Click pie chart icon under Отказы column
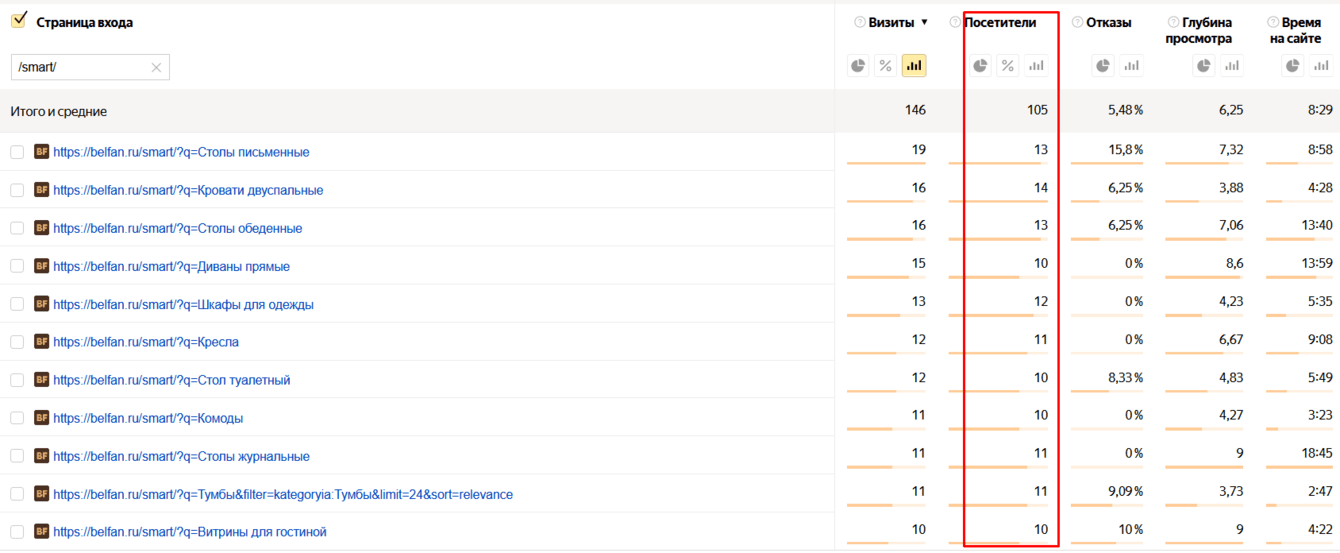This screenshot has width=1340, height=553. click(1103, 66)
